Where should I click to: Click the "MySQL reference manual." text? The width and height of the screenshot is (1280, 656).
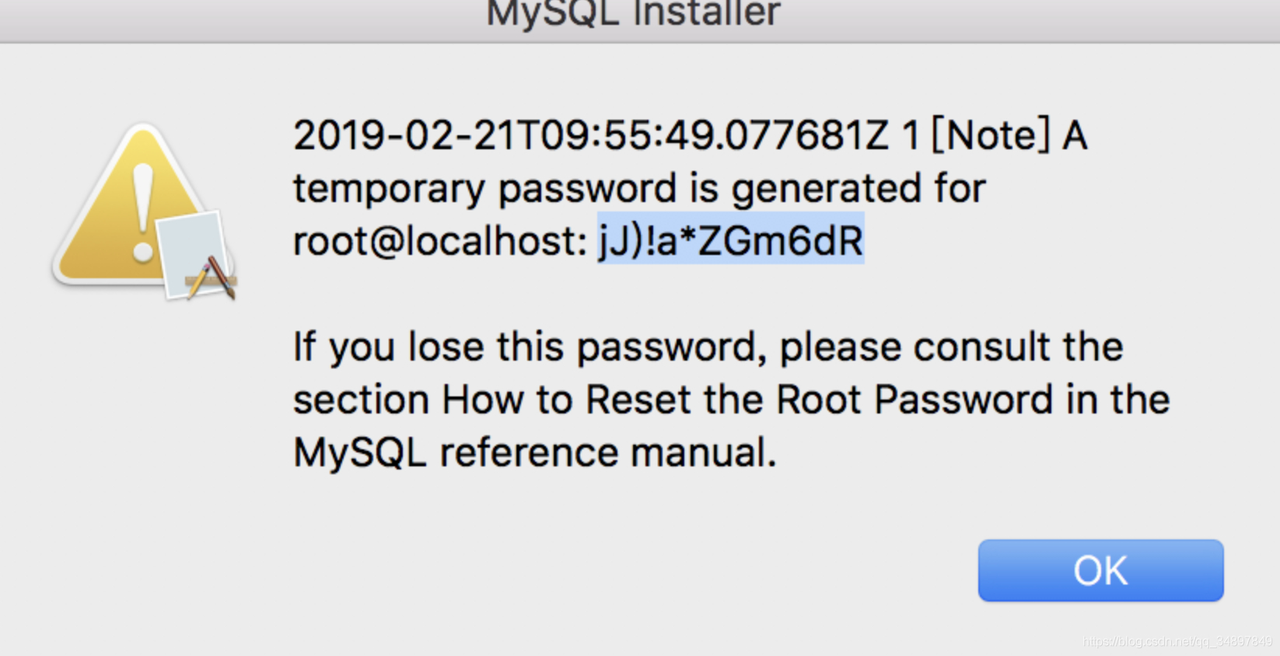(x=534, y=453)
